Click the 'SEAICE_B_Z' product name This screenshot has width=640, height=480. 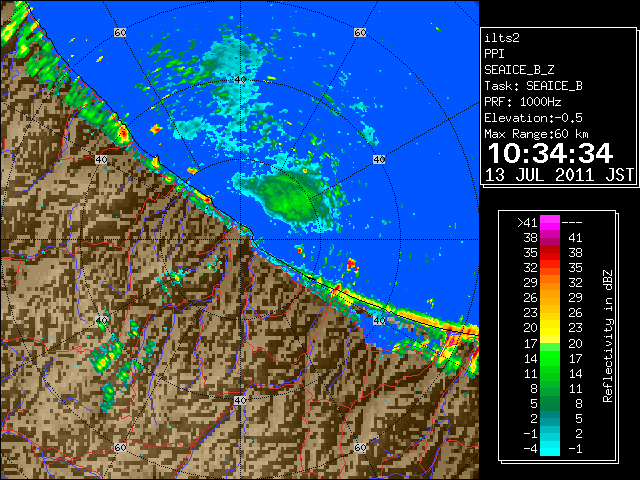(x=519, y=70)
